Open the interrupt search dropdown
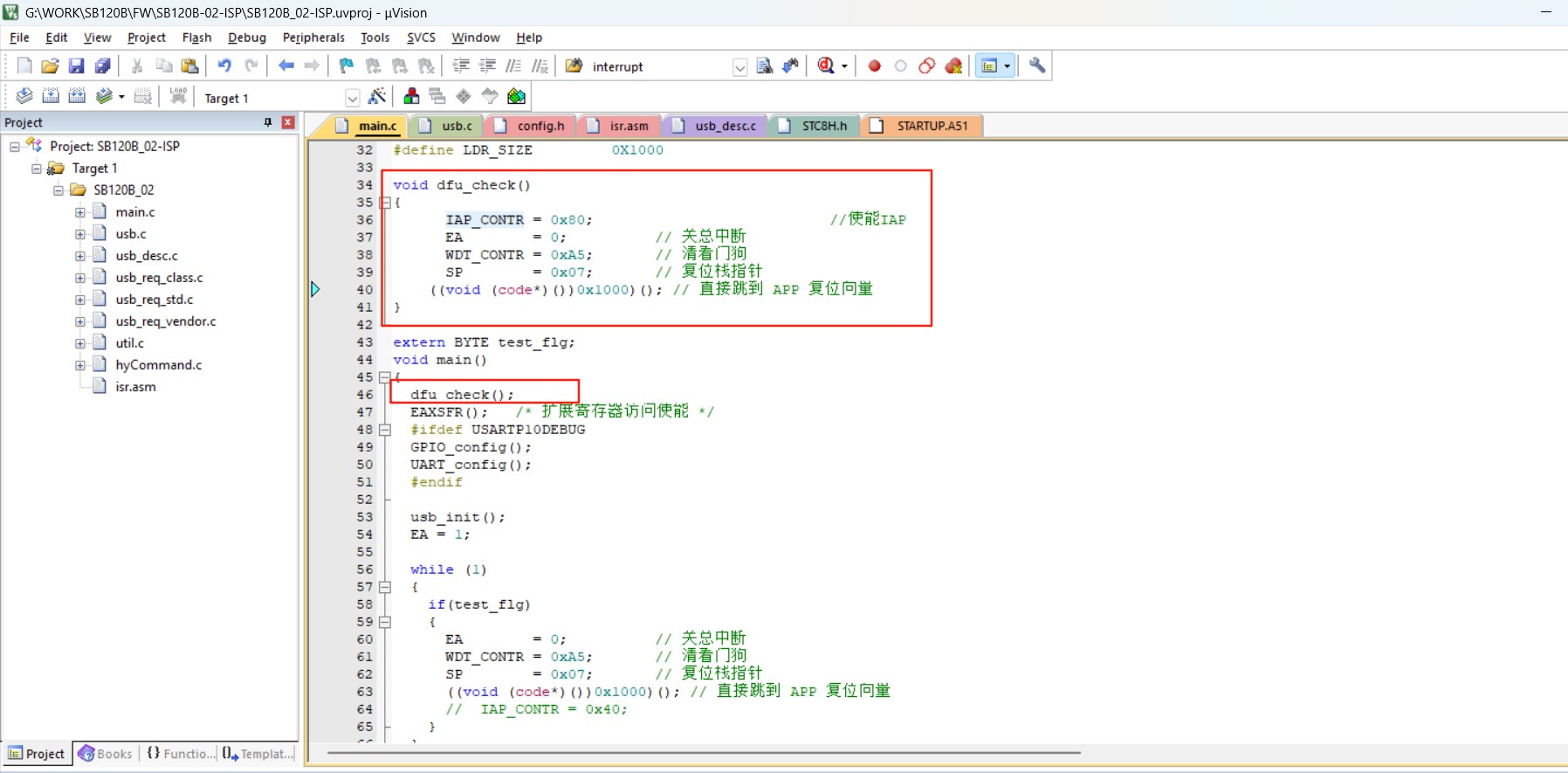Screen dimensions: 1568x773 [739, 67]
